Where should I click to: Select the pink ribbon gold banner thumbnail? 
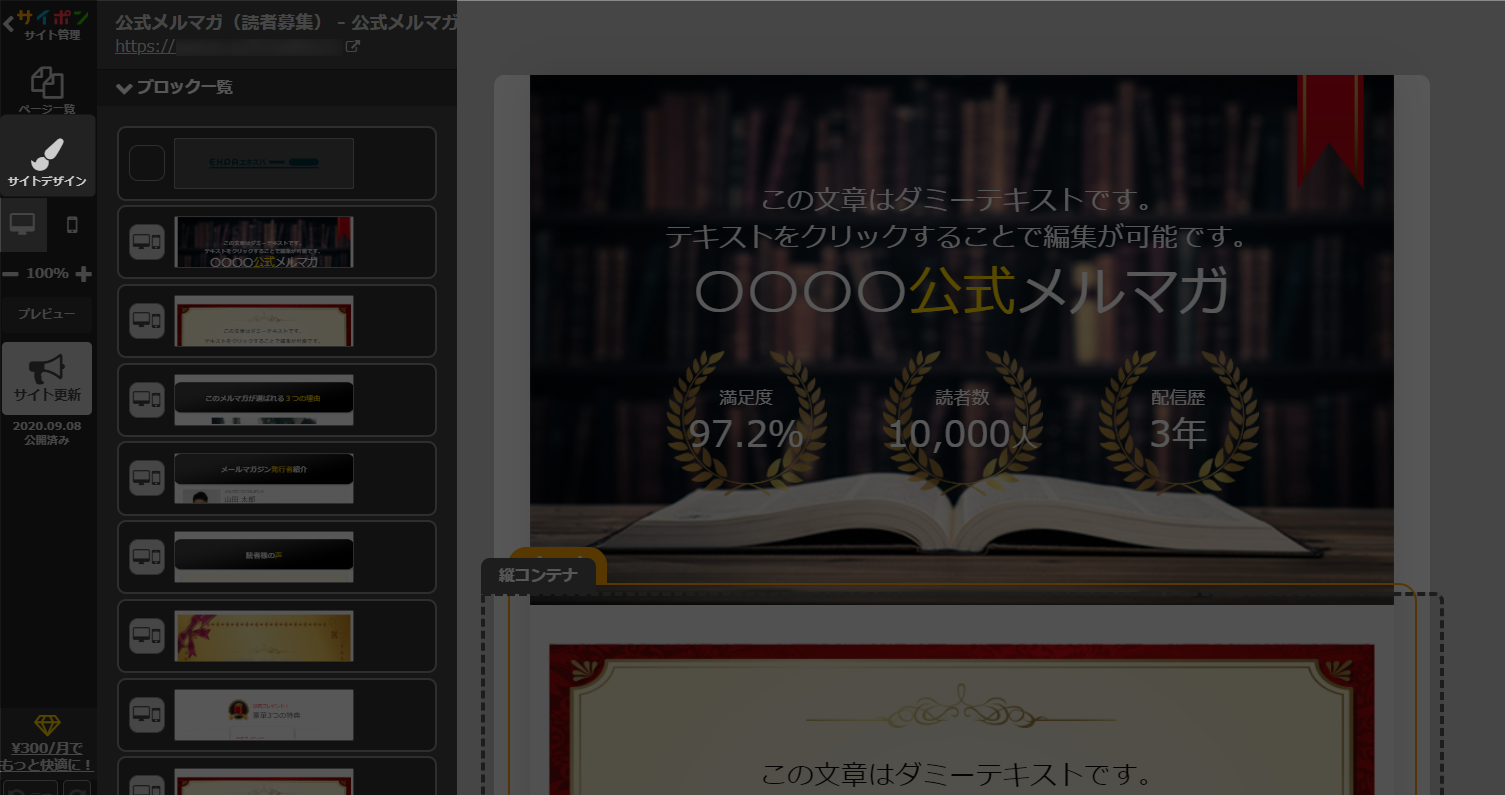click(264, 636)
